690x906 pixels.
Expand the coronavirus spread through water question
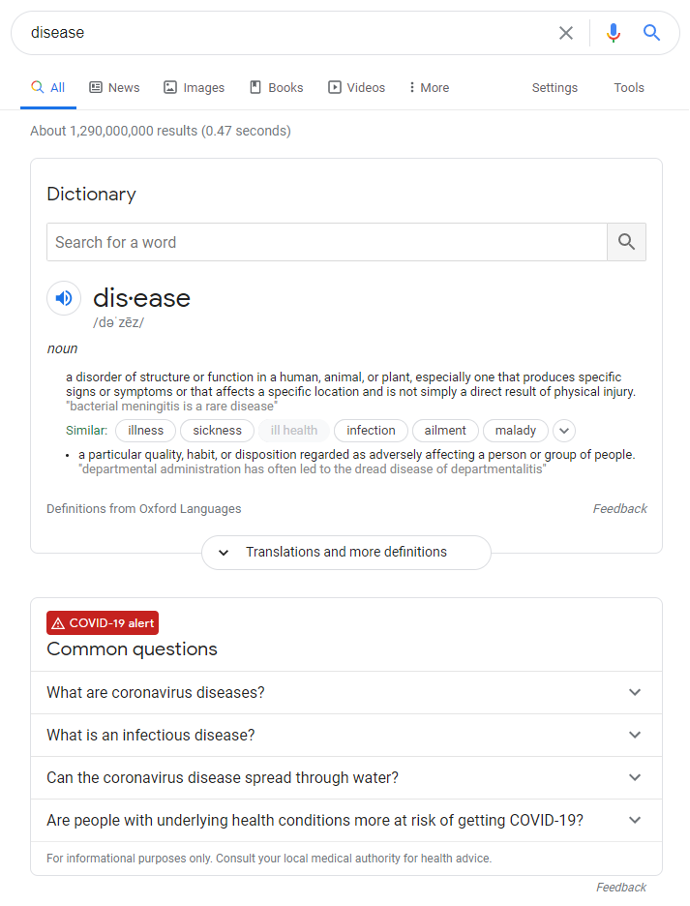pyautogui.click(x=346, y=778)
